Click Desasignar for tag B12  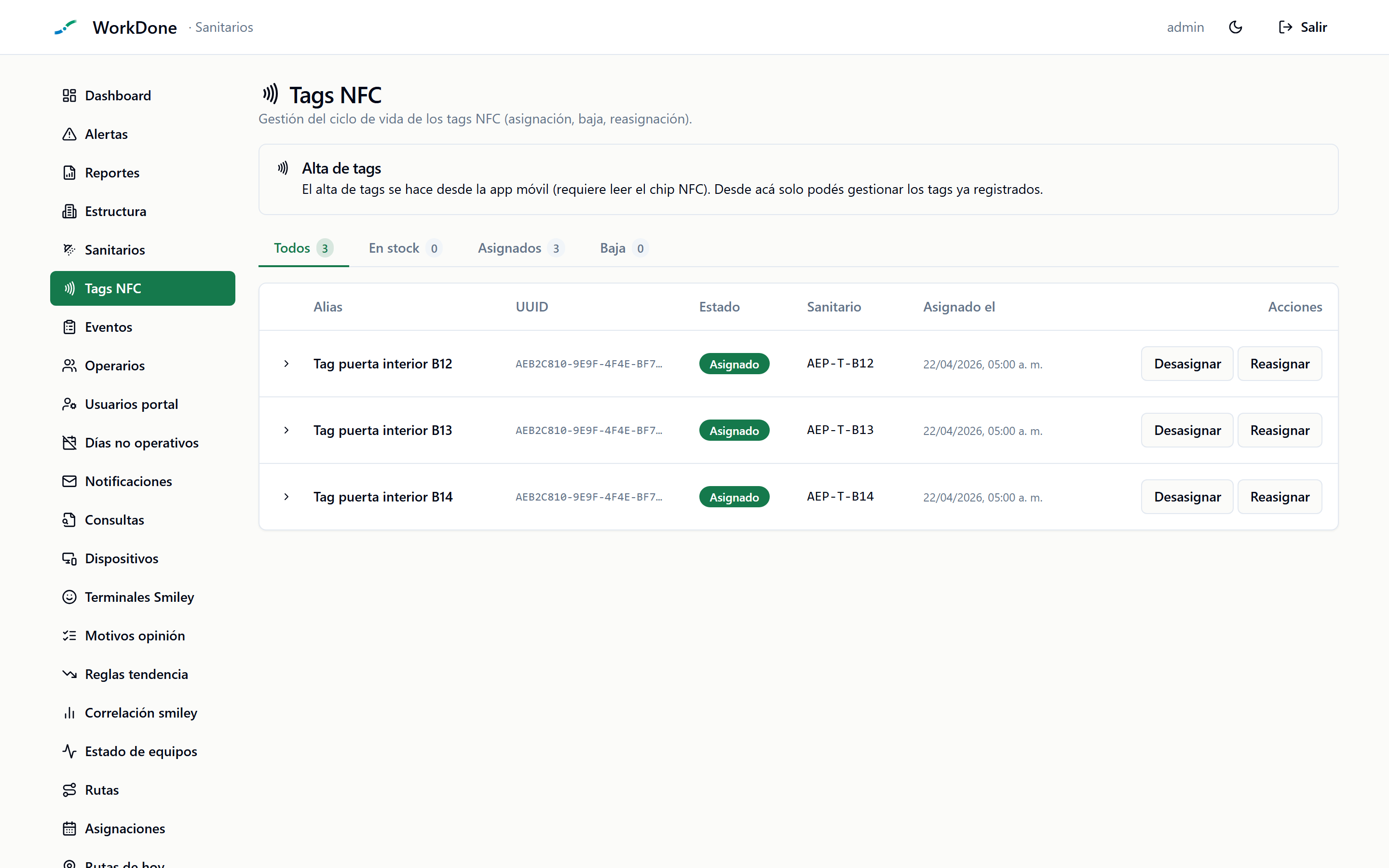coord(1187,364)
